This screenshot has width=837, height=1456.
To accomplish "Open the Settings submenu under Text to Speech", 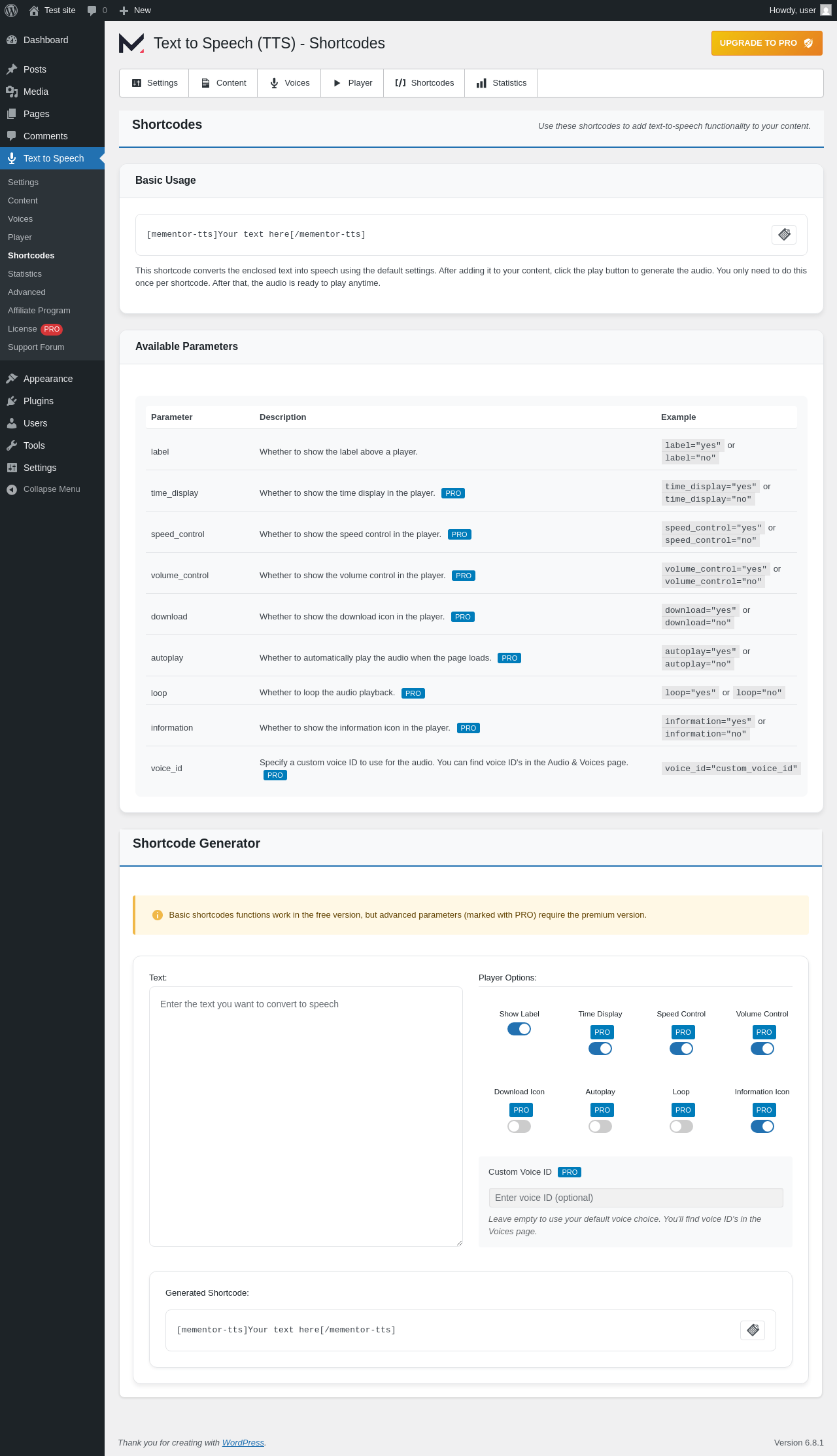I will (x=52, y=182).
